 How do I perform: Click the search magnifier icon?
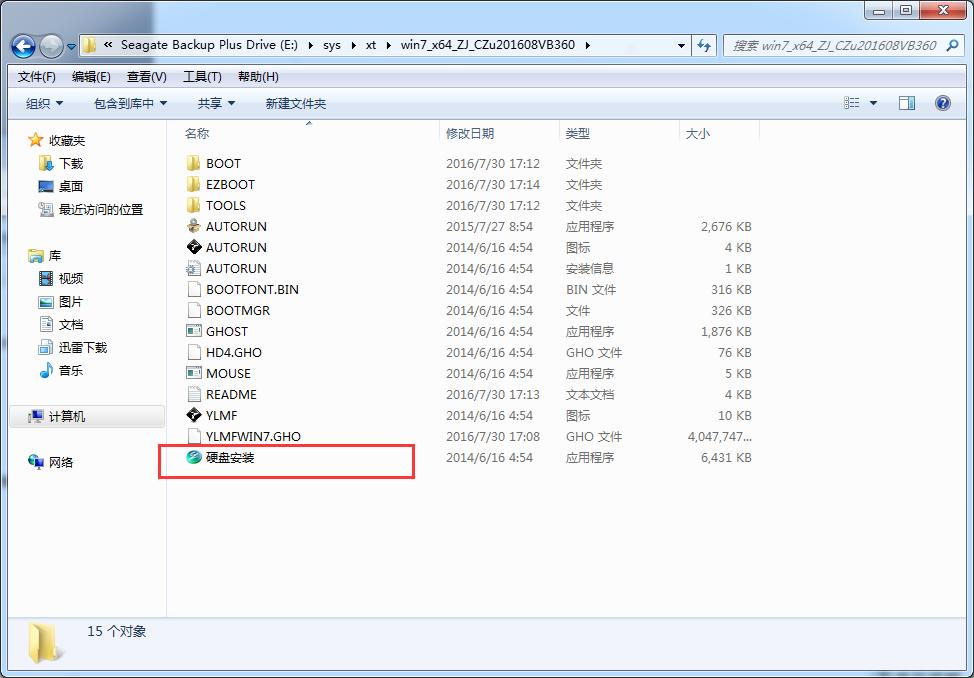pos(952,45)
